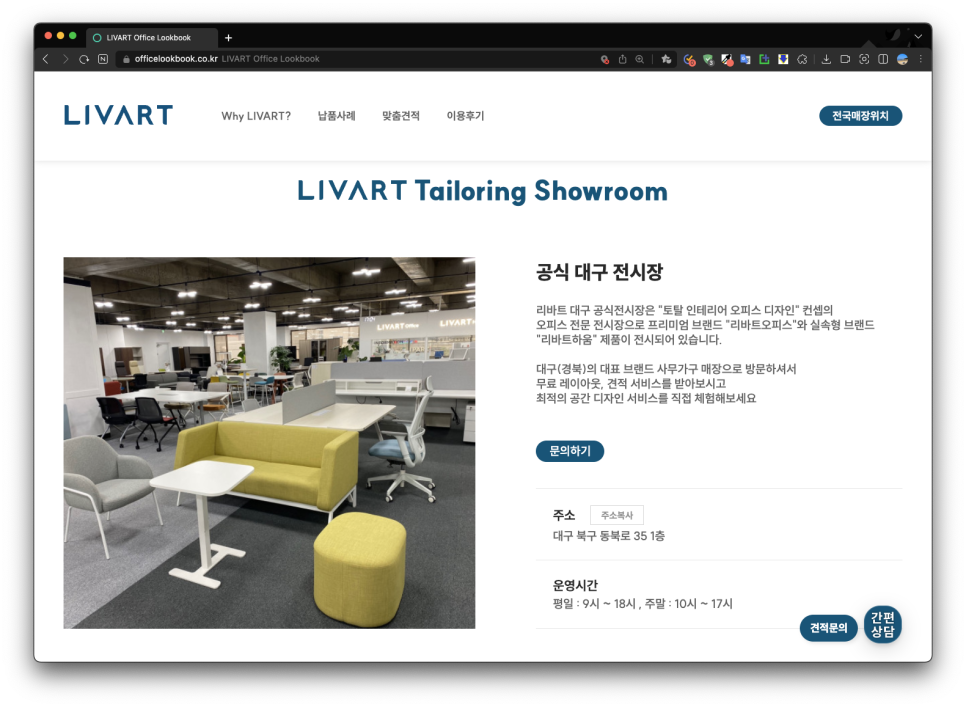Copy address with 주소복사 button
The width and height of the screenshot is (966, 707).
(x=617, y=515)
